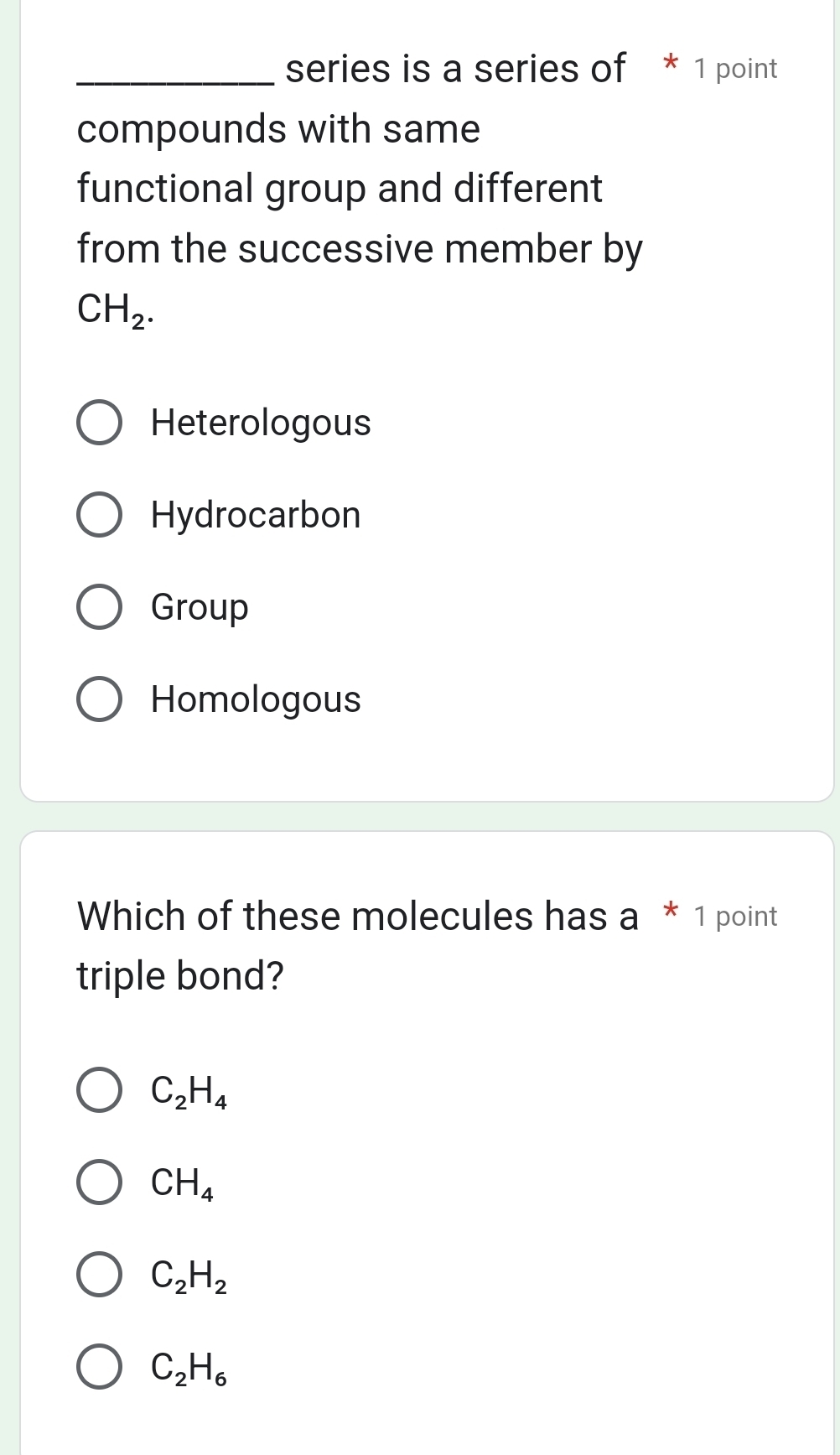Click the 'Hydrocarbon' answer label text
The height and width of the screenshot is (1455, 840).
coord(256,515)
